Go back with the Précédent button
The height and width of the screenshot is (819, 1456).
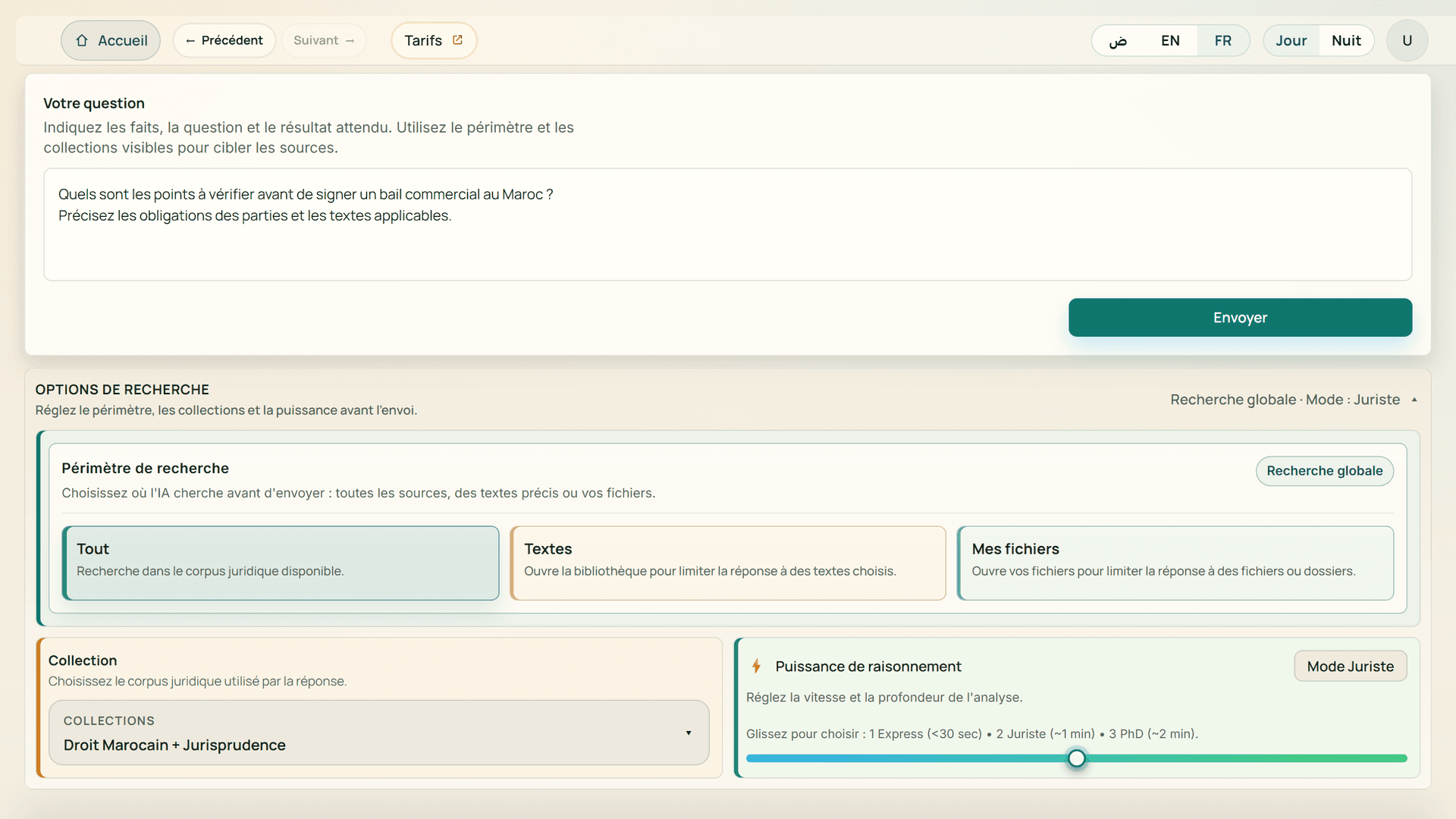[x=224, y=40]
